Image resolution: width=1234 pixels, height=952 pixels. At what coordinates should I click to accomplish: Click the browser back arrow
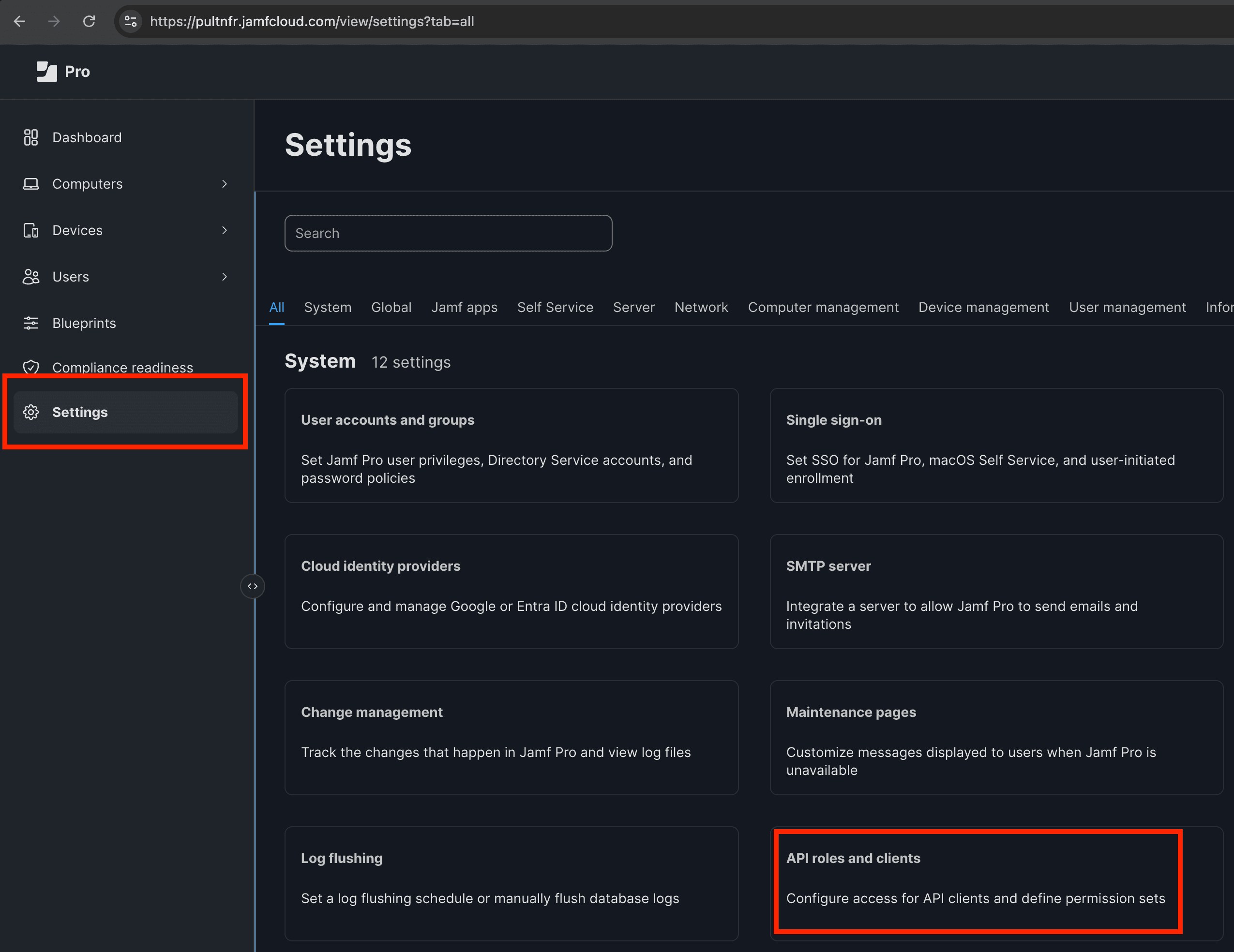[20, 21]
